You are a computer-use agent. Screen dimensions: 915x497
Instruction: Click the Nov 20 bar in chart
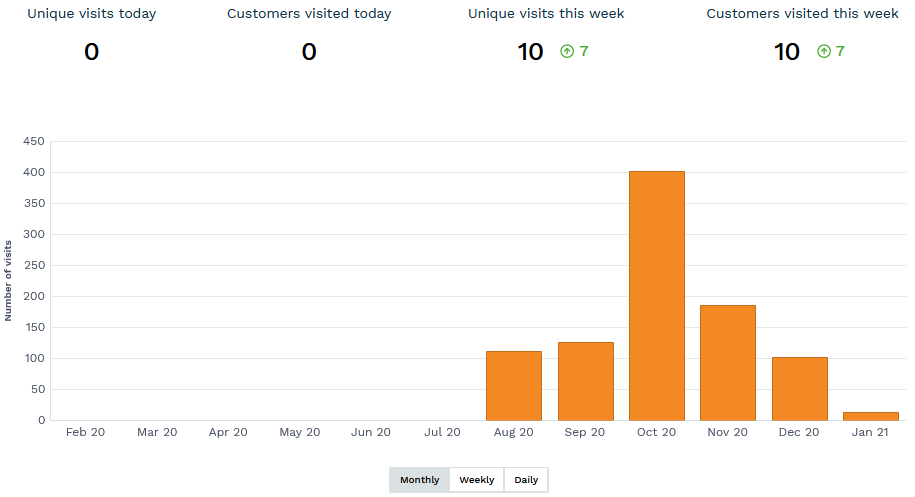728,363
